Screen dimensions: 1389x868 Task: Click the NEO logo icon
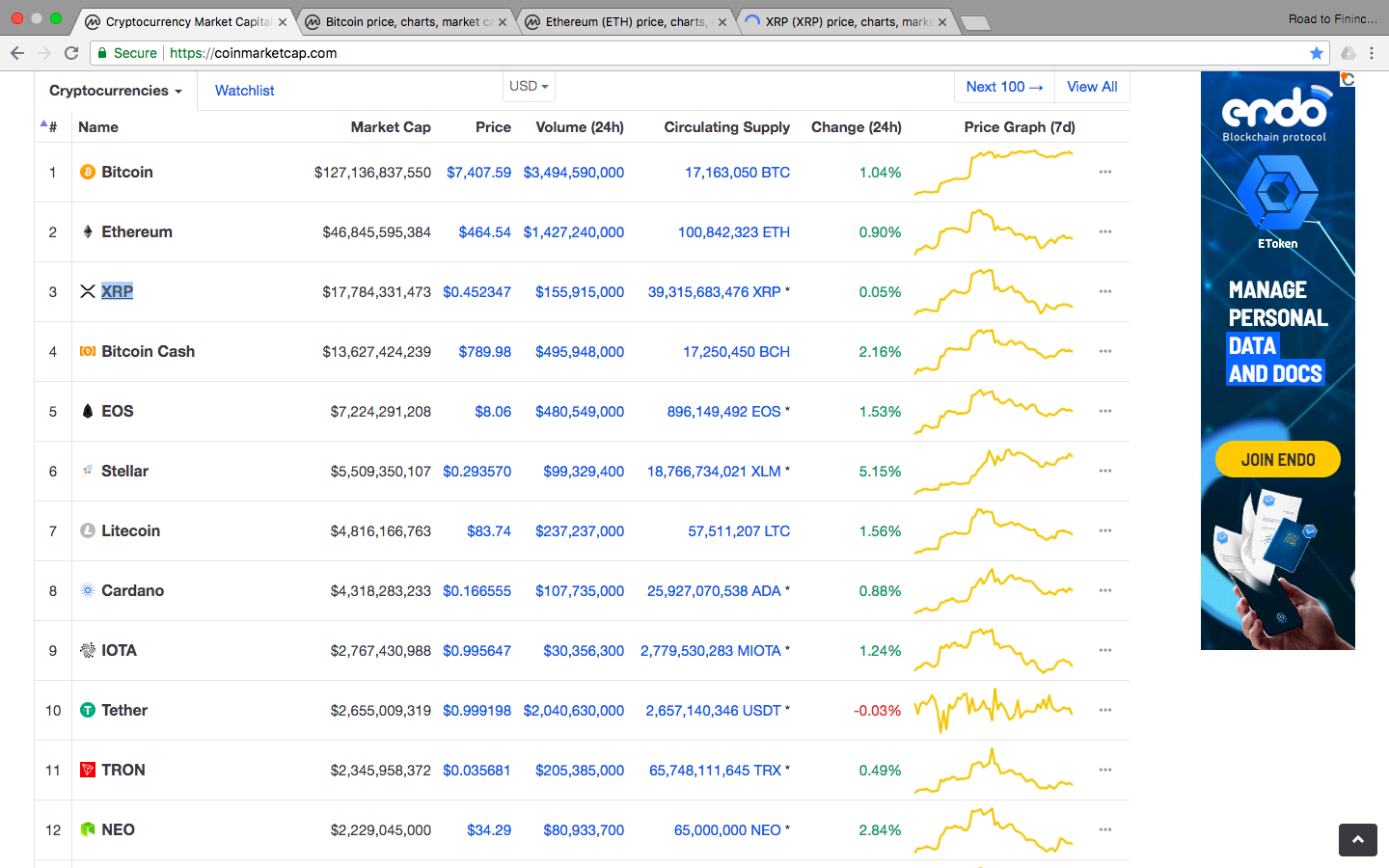(x=88, y=830)
